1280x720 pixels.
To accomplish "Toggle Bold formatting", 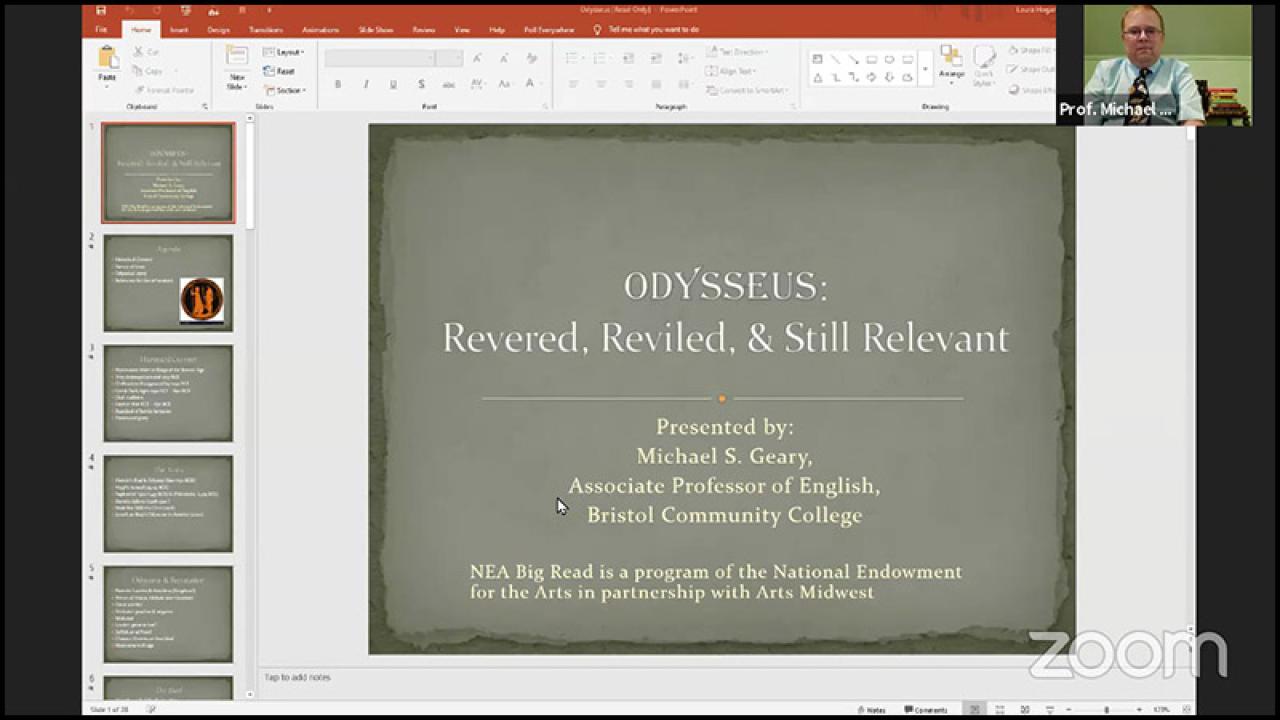I will (338, 84).
